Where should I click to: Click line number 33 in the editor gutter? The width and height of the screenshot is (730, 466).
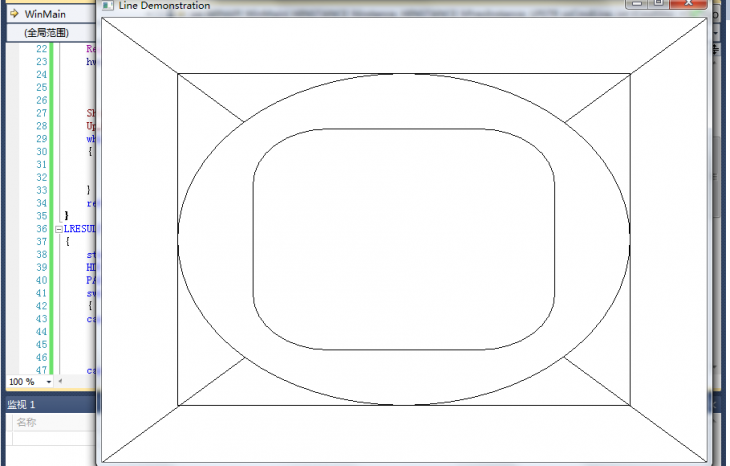[40, 190]
